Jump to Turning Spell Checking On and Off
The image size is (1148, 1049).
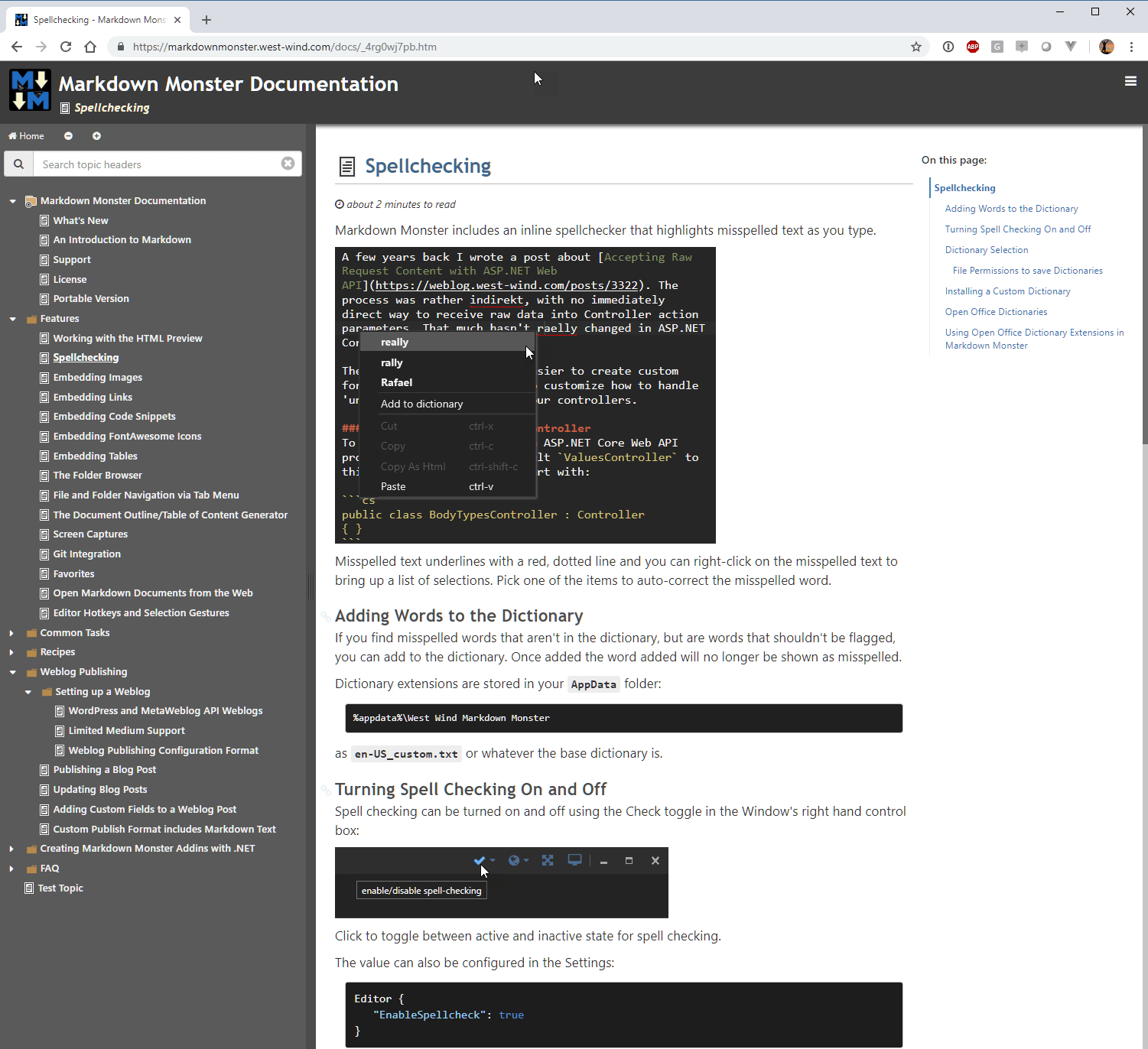click(1018, 229)
